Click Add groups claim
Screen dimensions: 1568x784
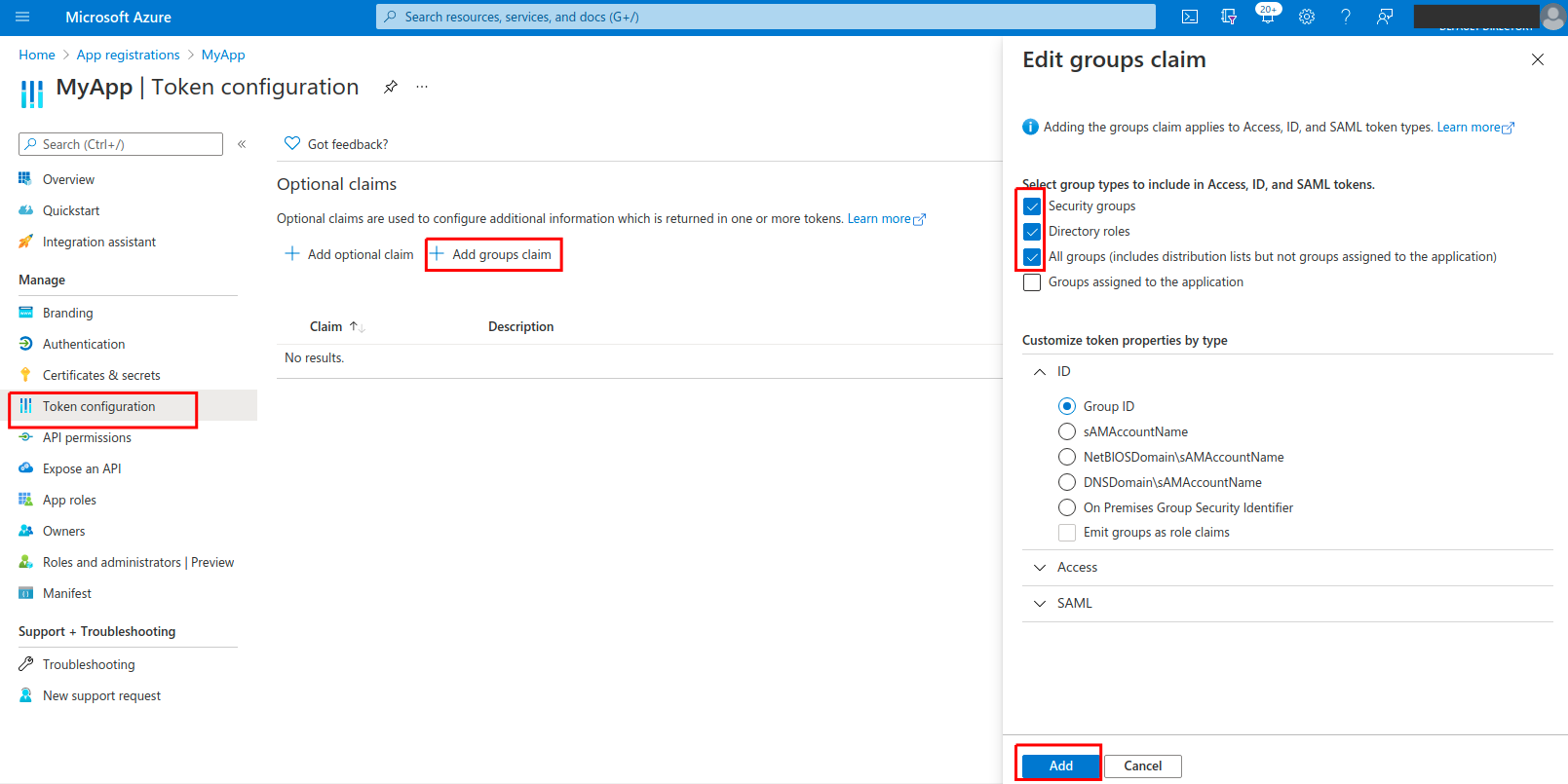(493, 254)
